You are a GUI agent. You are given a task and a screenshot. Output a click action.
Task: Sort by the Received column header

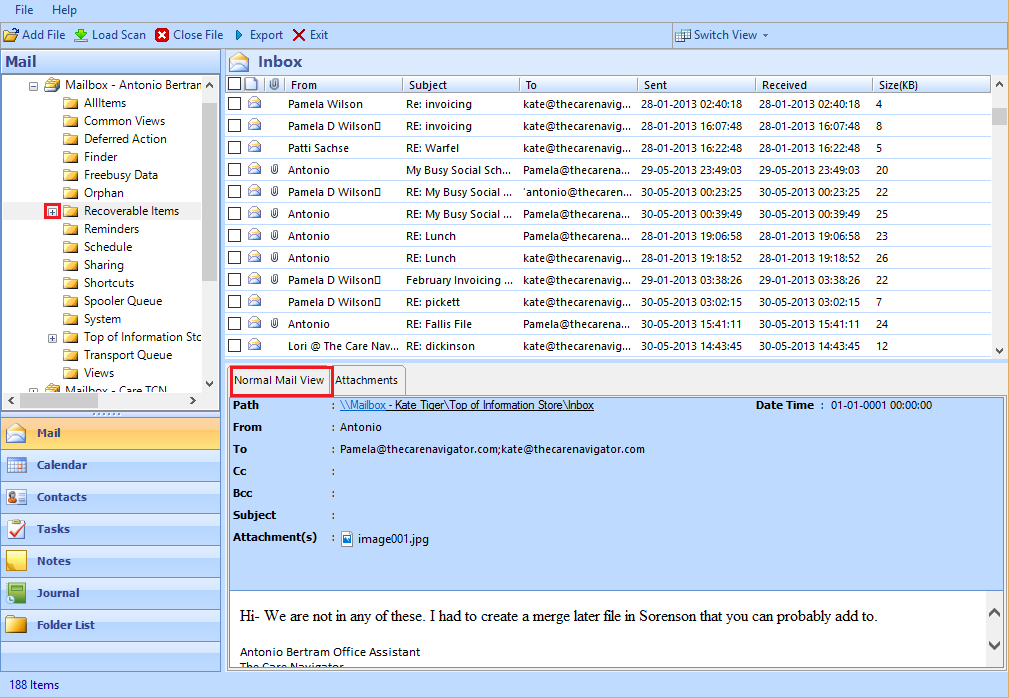point(813,84)
